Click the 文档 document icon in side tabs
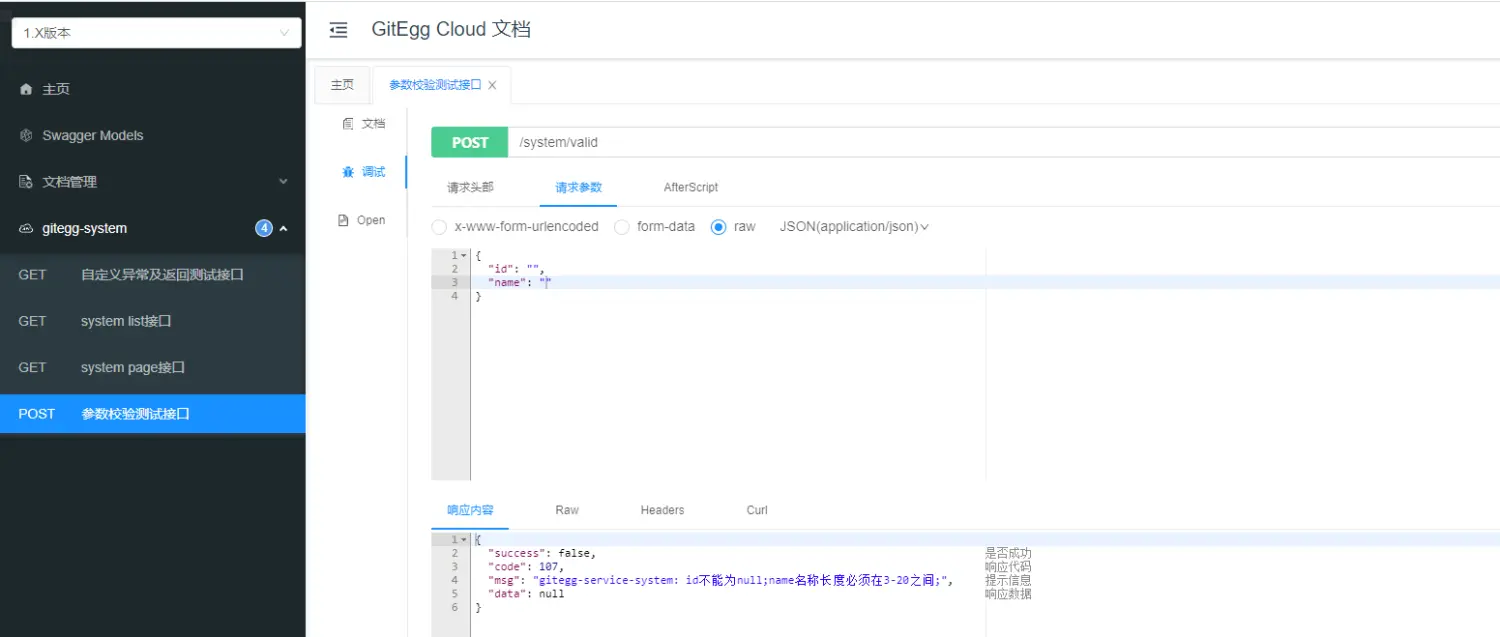 pos(348,124)
